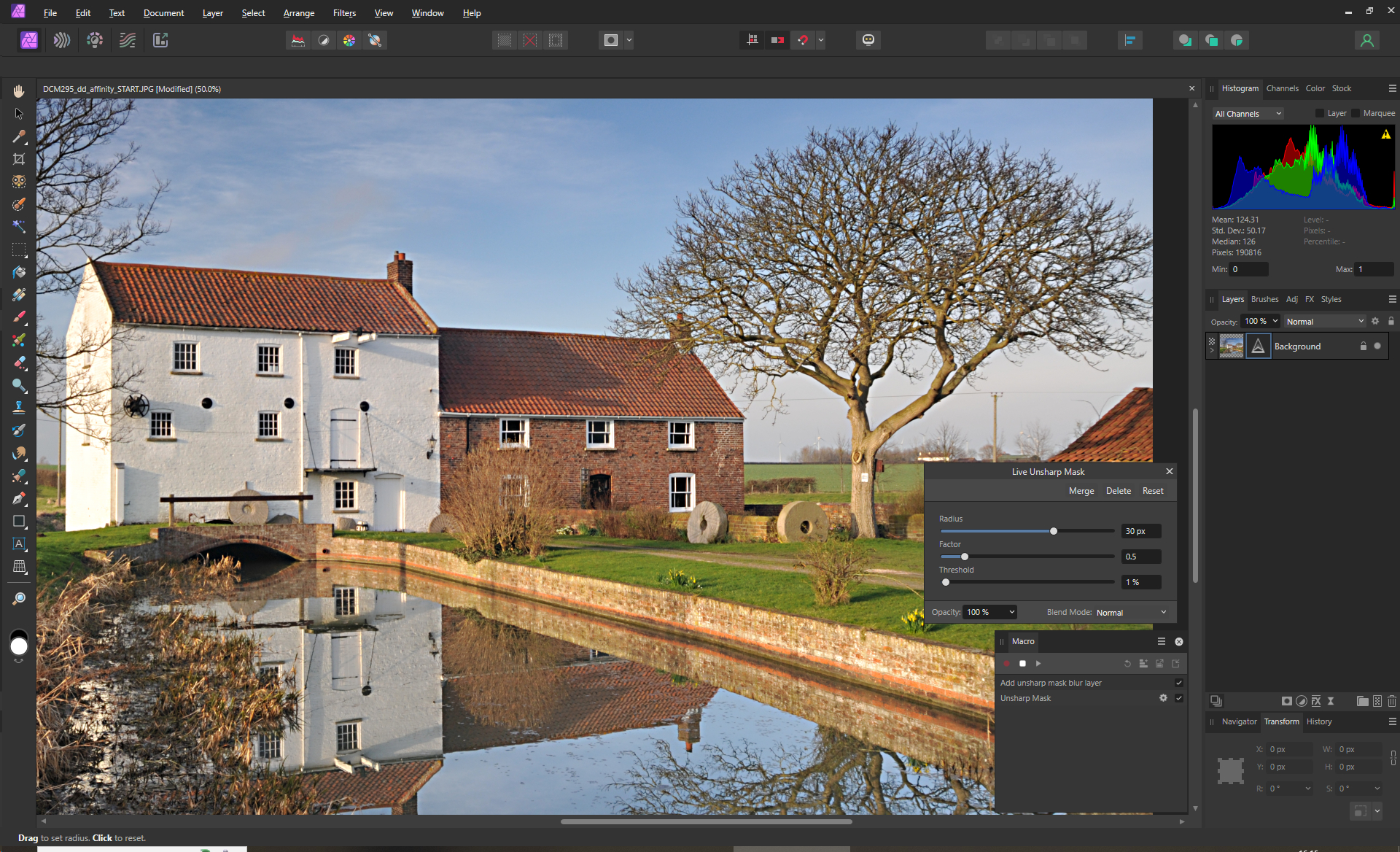Apply Auto White Balance from toolbar
This screenshot has height=852, width=1400.
click(x=375, y=40)
